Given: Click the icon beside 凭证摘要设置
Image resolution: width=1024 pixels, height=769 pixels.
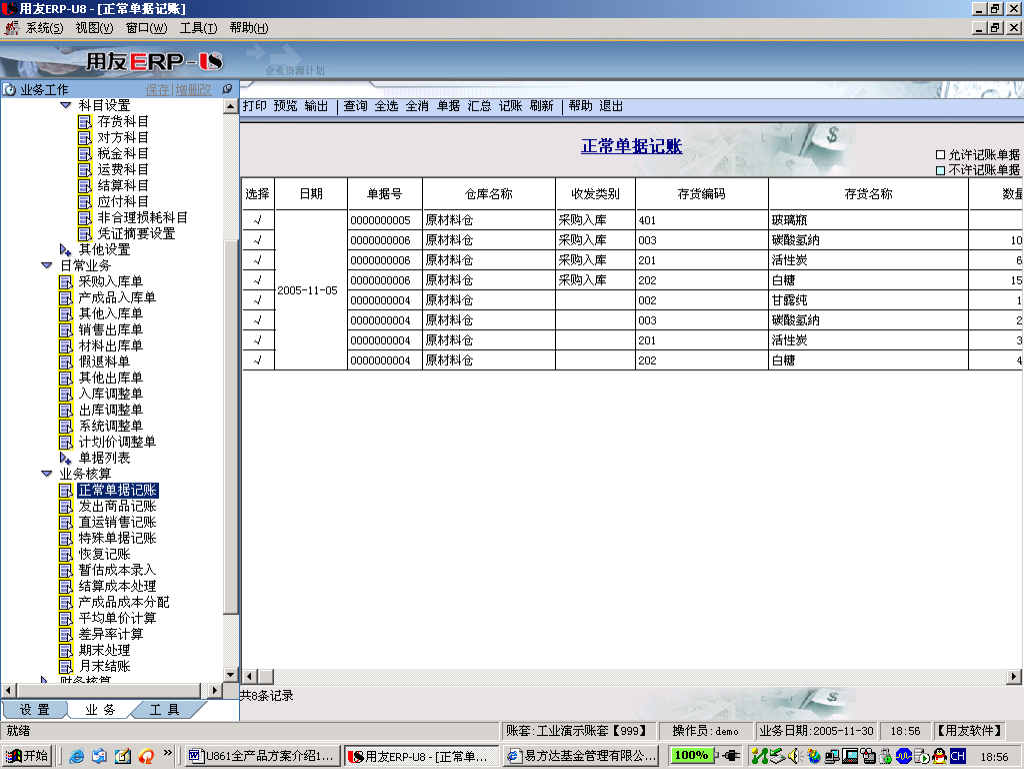Looking at the screenshot, I should coord(85,234).
